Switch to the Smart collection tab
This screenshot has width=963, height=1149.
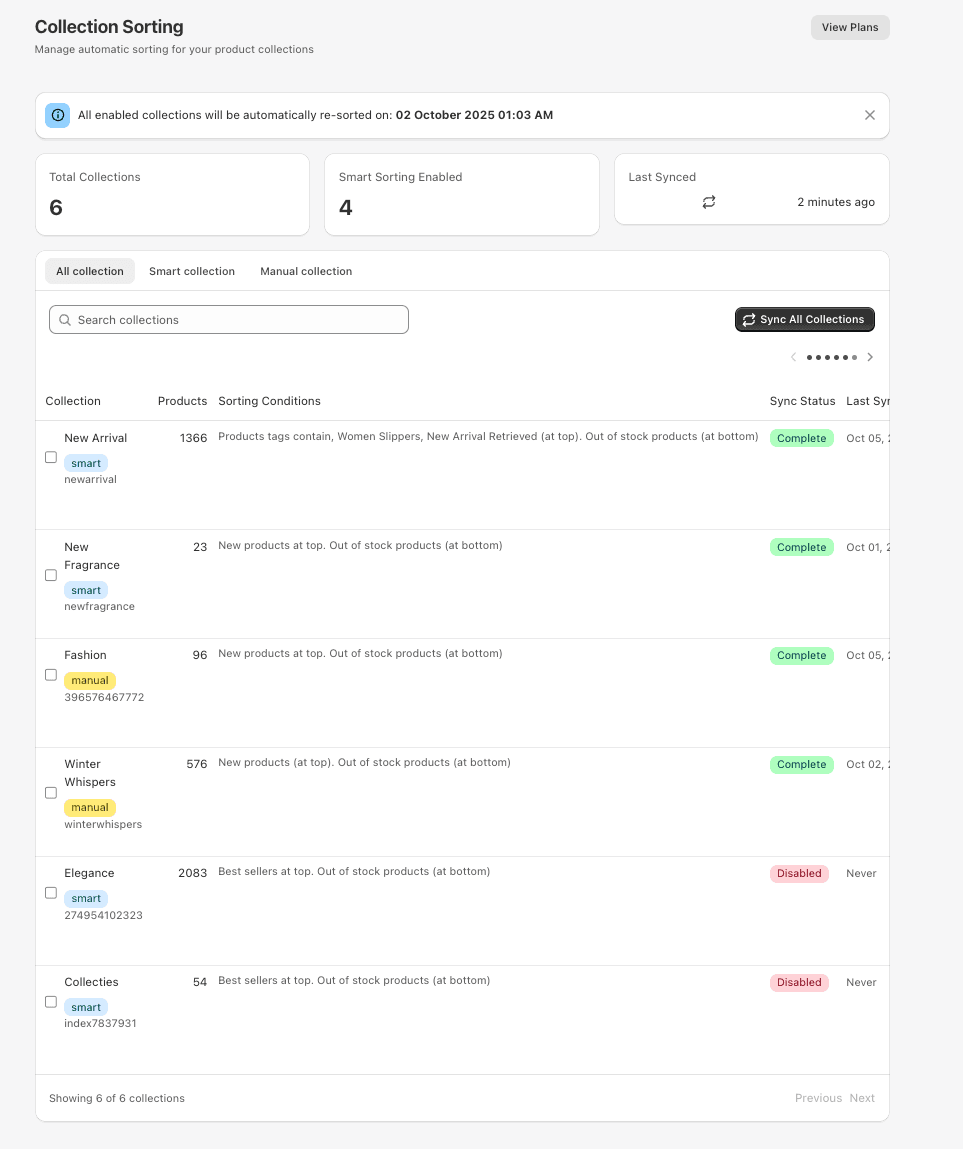(x=192, y=271)
